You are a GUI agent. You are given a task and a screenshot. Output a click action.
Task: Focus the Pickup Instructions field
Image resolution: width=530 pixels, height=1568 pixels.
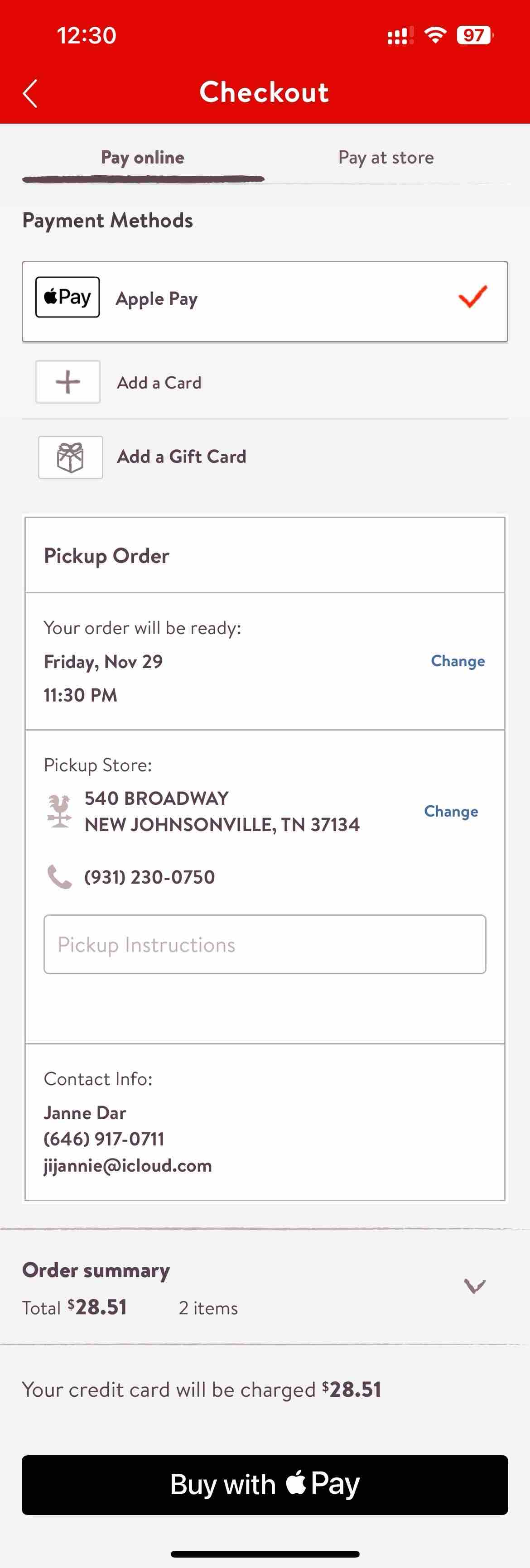tap(265, 944)
